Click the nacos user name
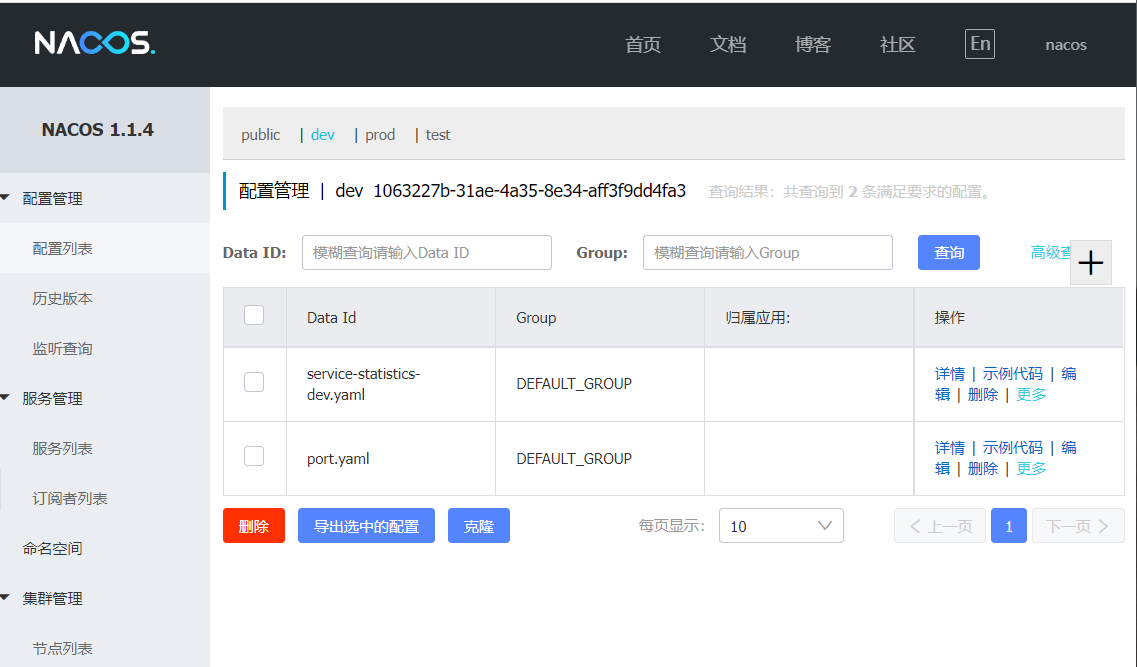Viewport: 1137px width, 667px height. pos(1066,45)
